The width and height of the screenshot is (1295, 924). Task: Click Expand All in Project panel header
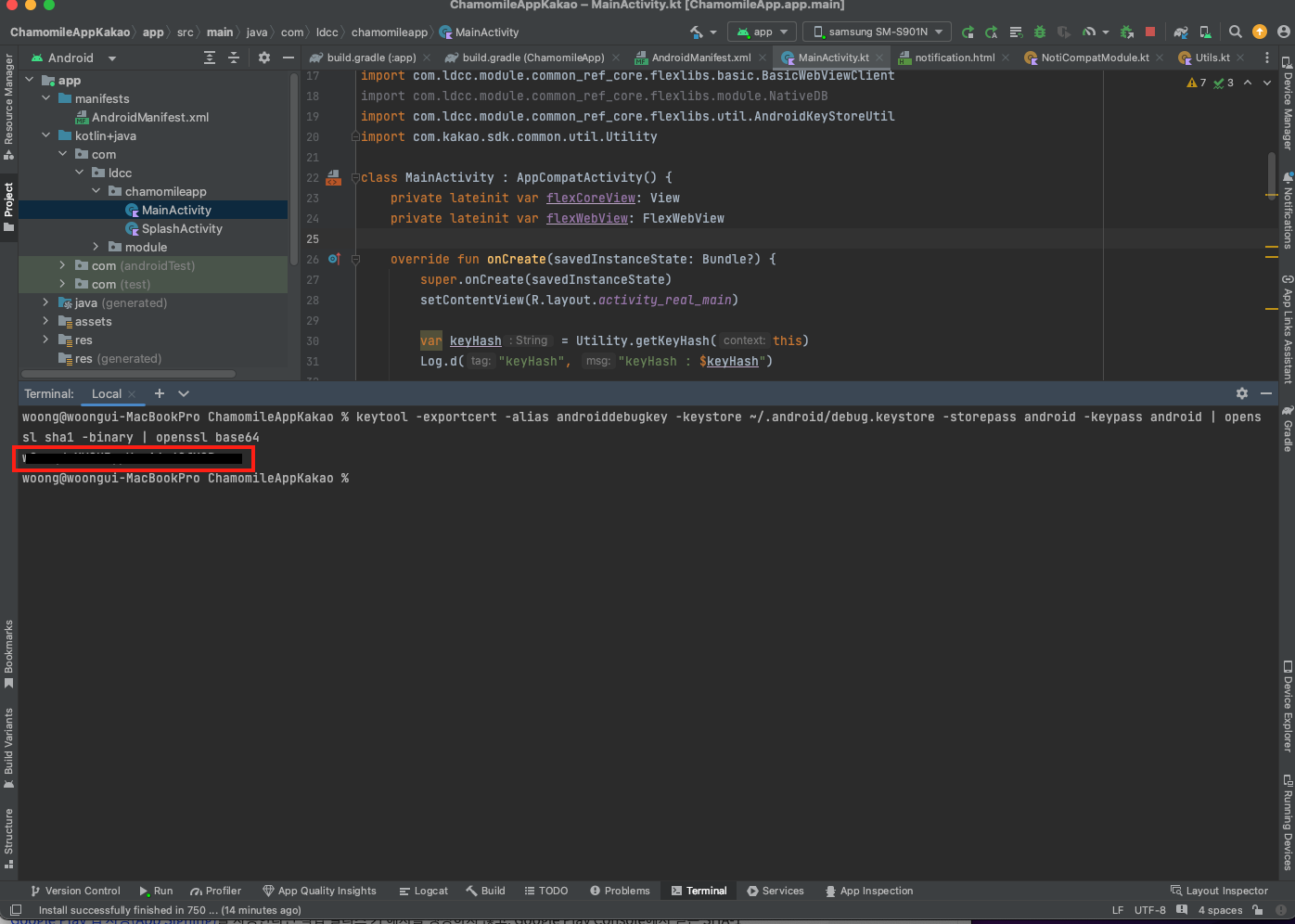tap(210, 58)
